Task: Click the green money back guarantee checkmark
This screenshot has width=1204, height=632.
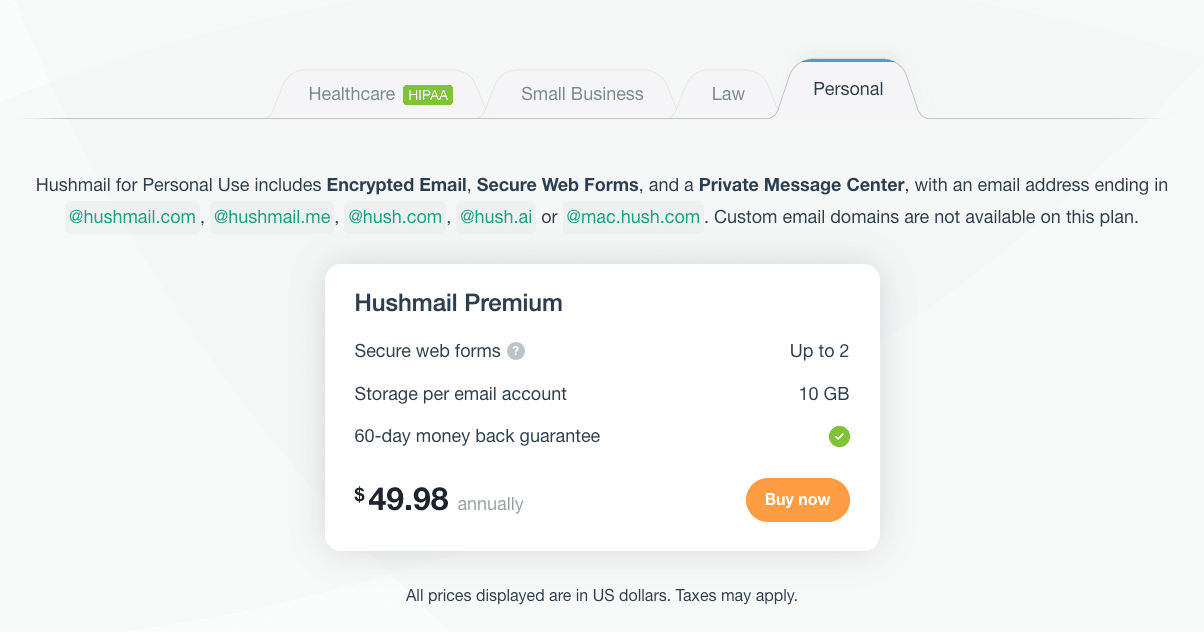Action: [x=839, y=436]
